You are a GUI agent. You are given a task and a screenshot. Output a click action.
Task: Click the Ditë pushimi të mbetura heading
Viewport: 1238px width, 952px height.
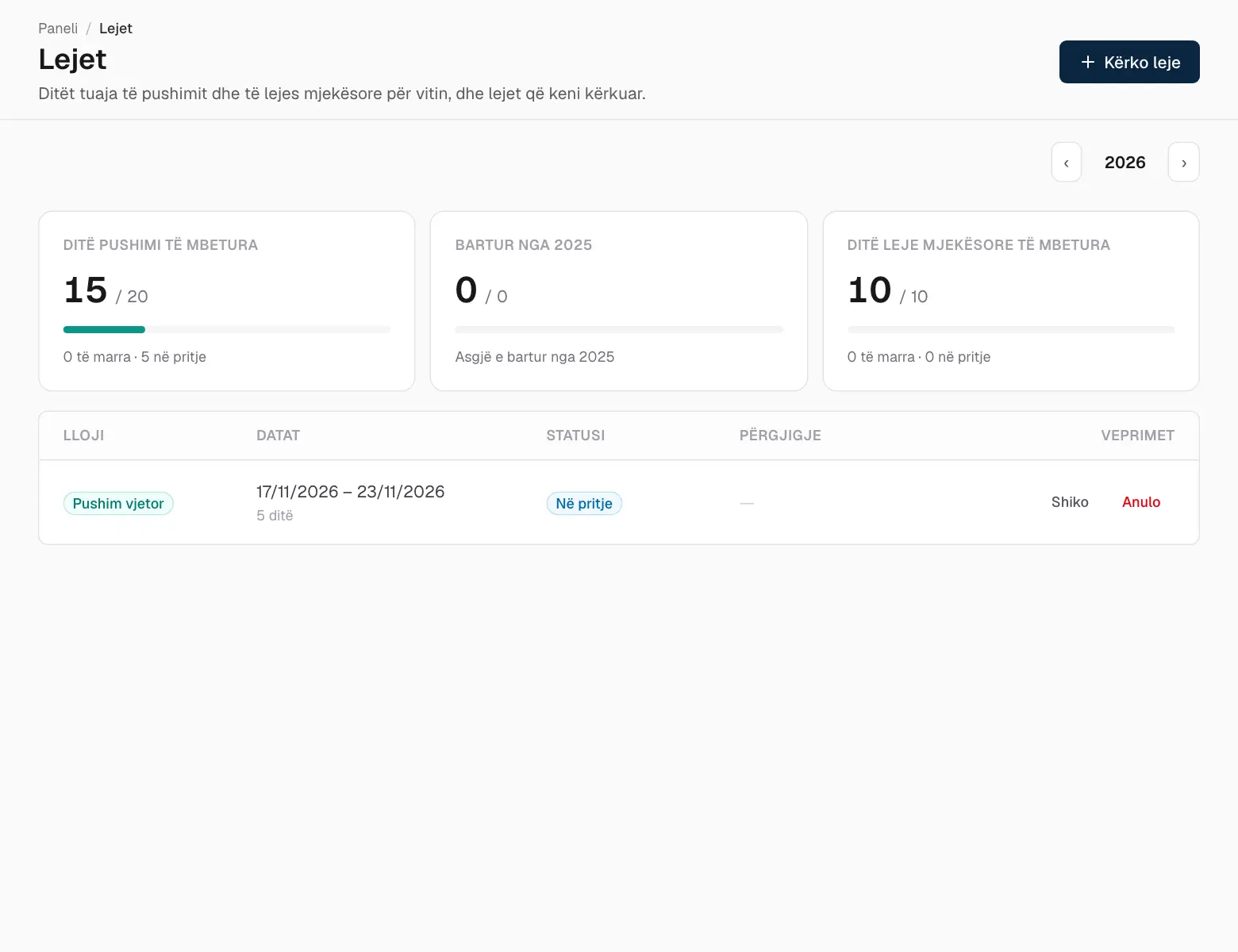[160, 245]
